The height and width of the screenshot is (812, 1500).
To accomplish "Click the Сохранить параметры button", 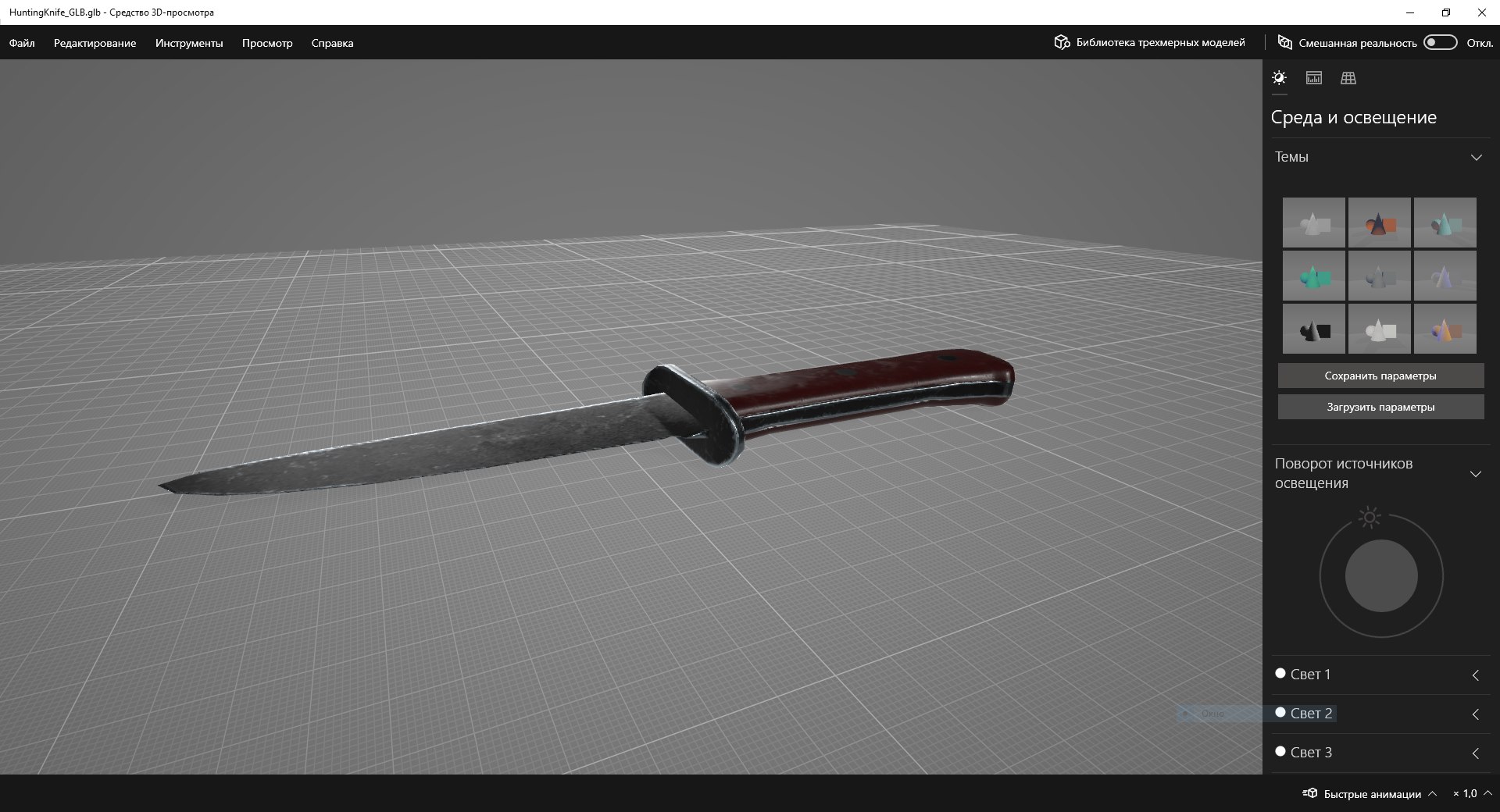I will (x=1380, y=376).
